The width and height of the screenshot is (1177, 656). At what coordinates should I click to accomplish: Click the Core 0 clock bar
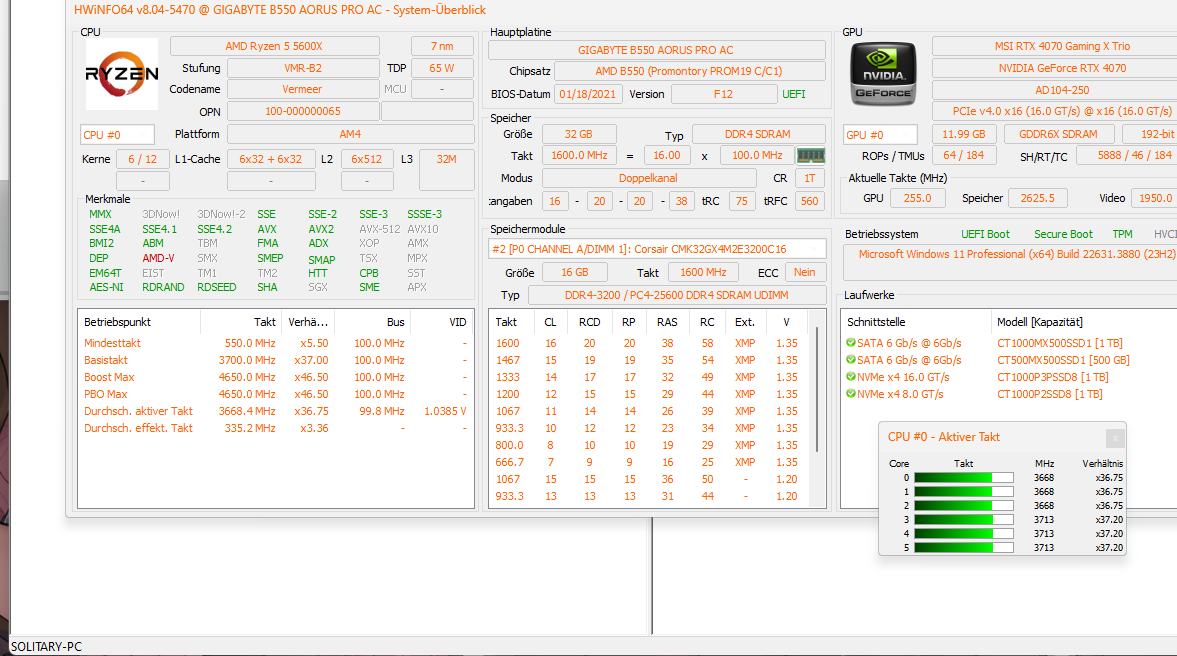964,477
